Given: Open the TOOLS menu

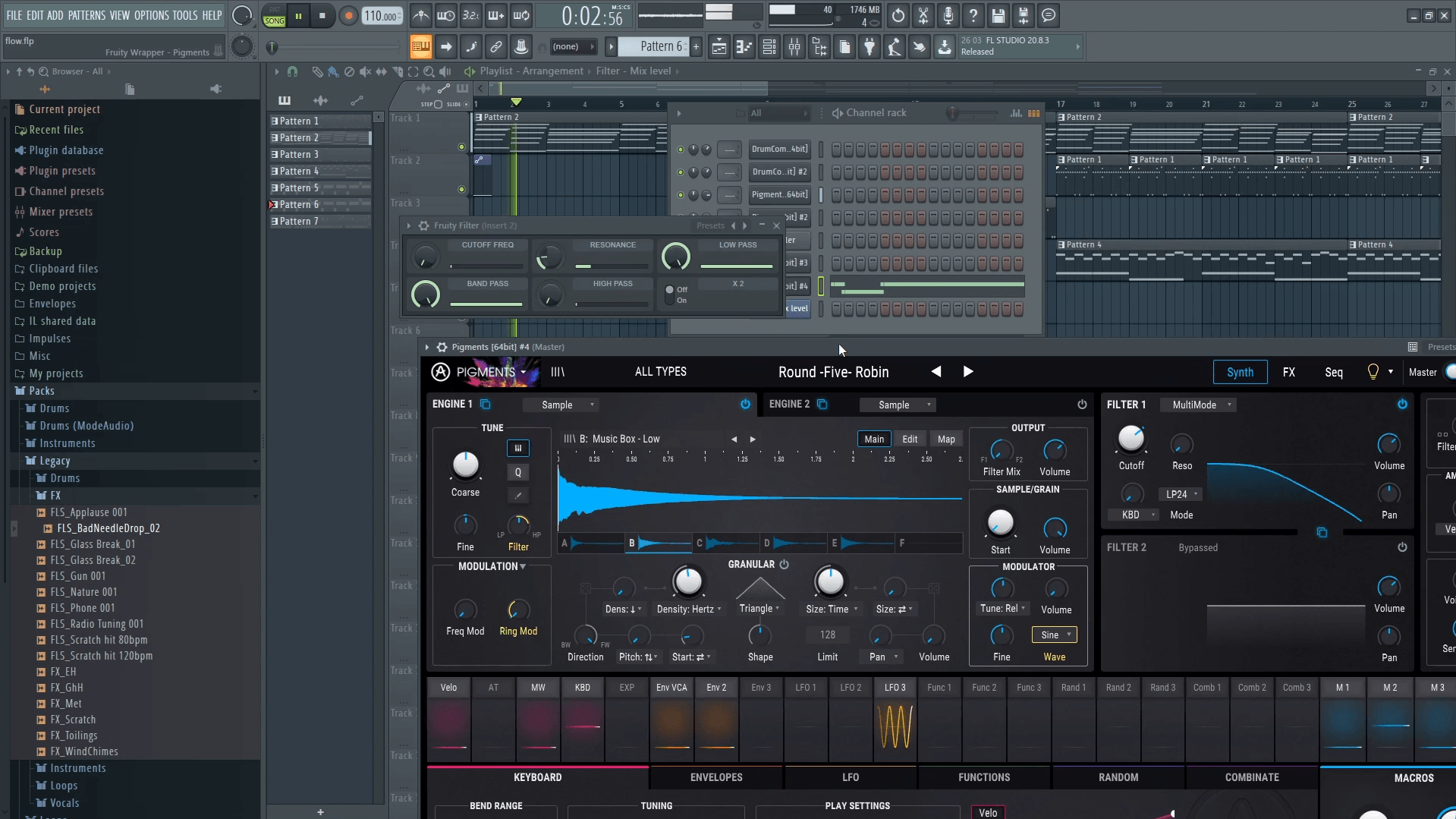Looking at the screenshot, I should tap(184, 15).
